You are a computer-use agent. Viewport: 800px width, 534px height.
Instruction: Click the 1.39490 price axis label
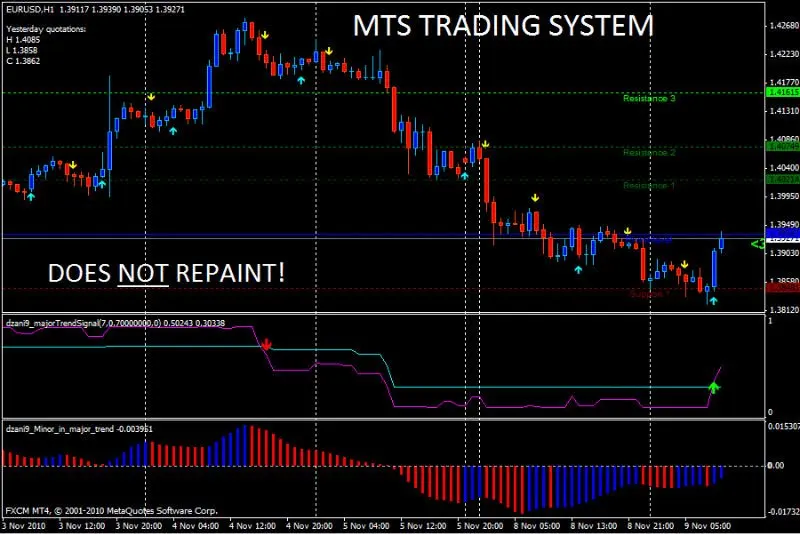[784, 224]
